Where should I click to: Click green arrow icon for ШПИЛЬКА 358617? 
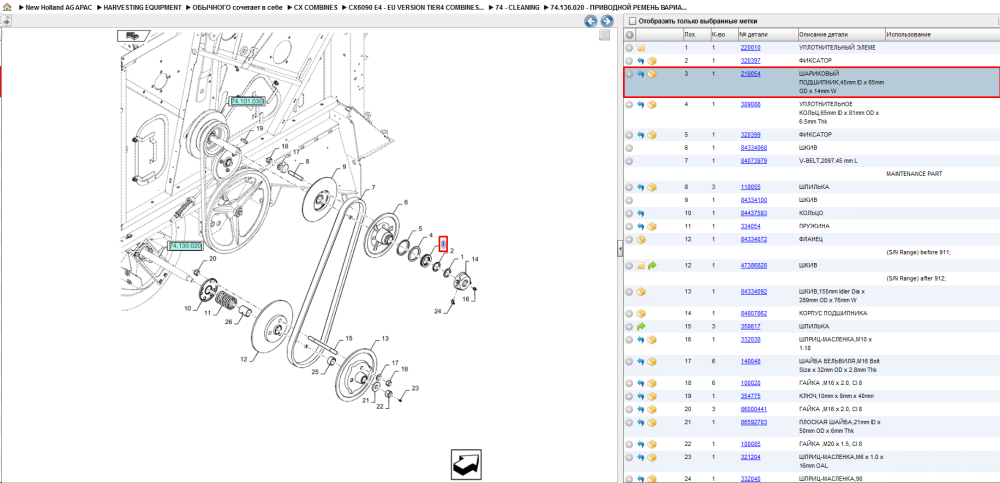(641, 327)
